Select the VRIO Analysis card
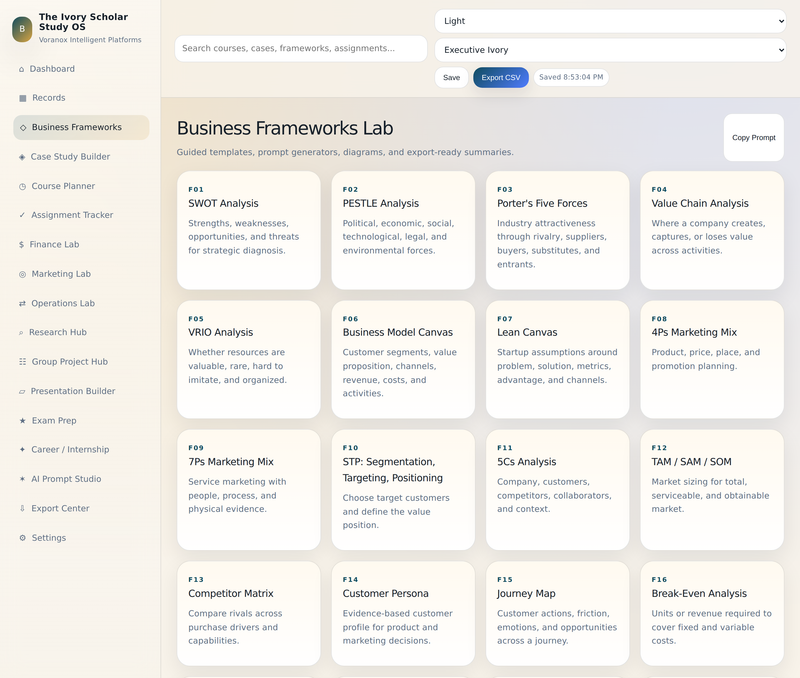 tap(248, 360)
